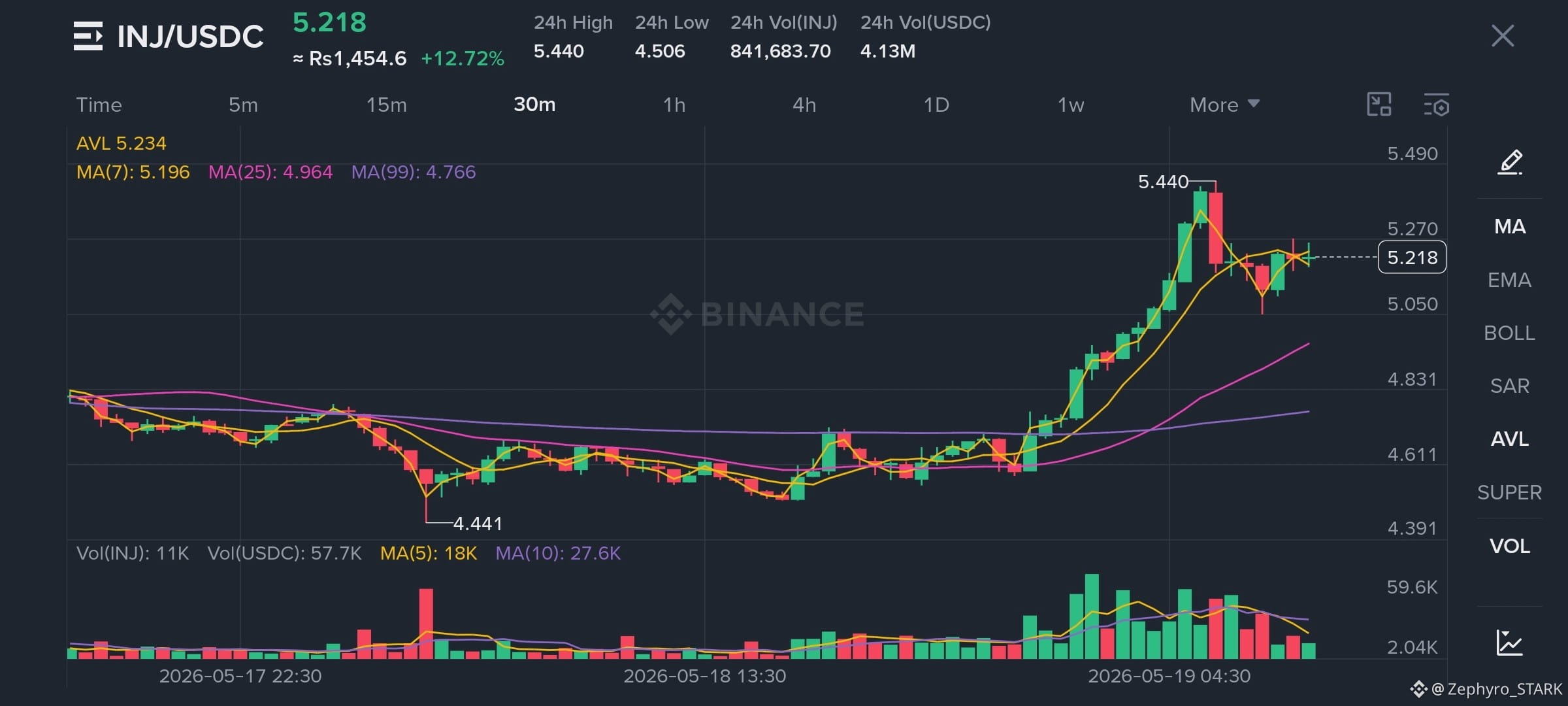Screen dimensions: 1568x706
Task: Tap the 24h Vol(USDC) value 4.13M
Action: click(x=887, y=51)
